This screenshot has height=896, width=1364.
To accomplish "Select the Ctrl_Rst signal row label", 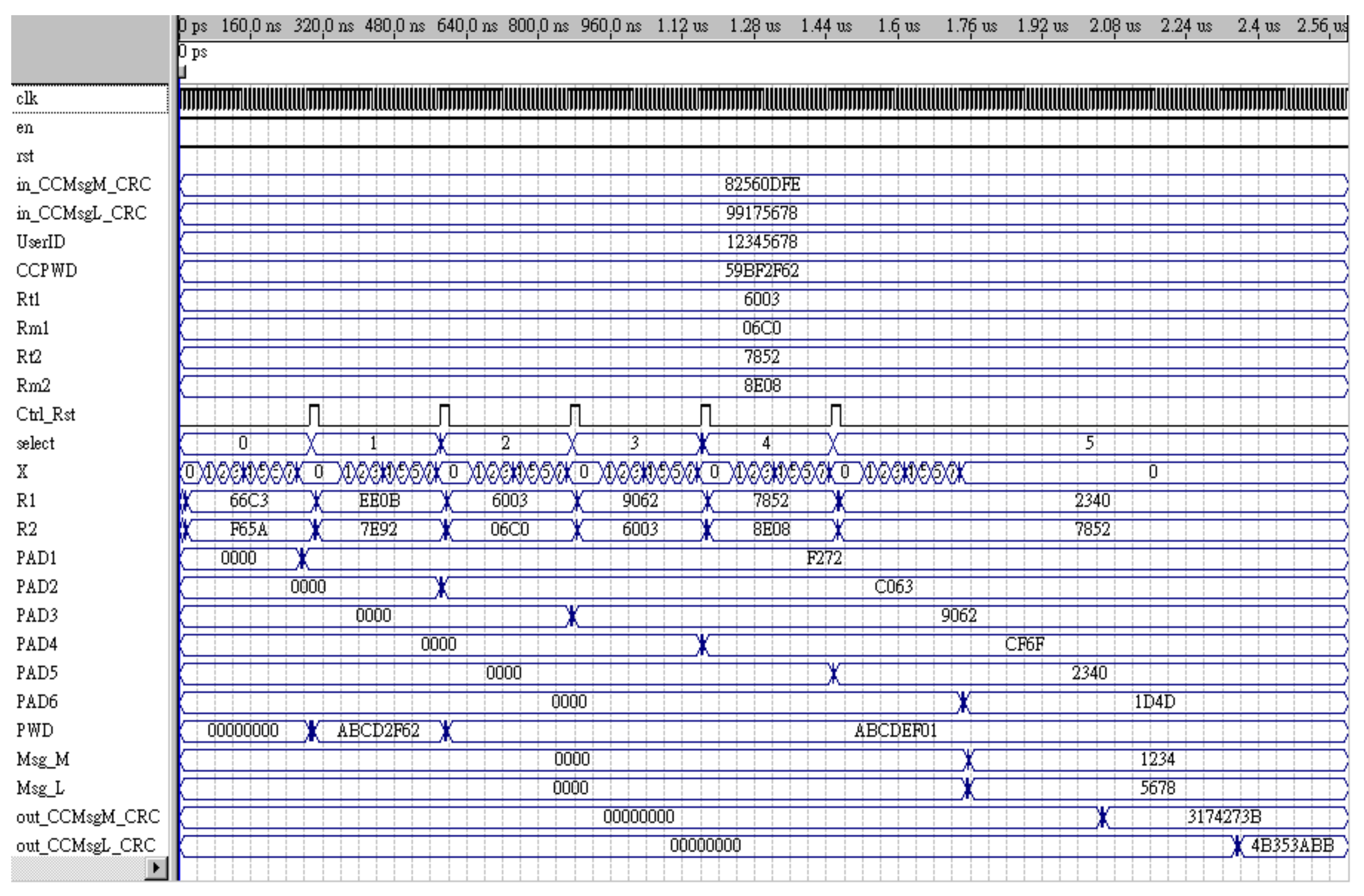I will (45, 414).
